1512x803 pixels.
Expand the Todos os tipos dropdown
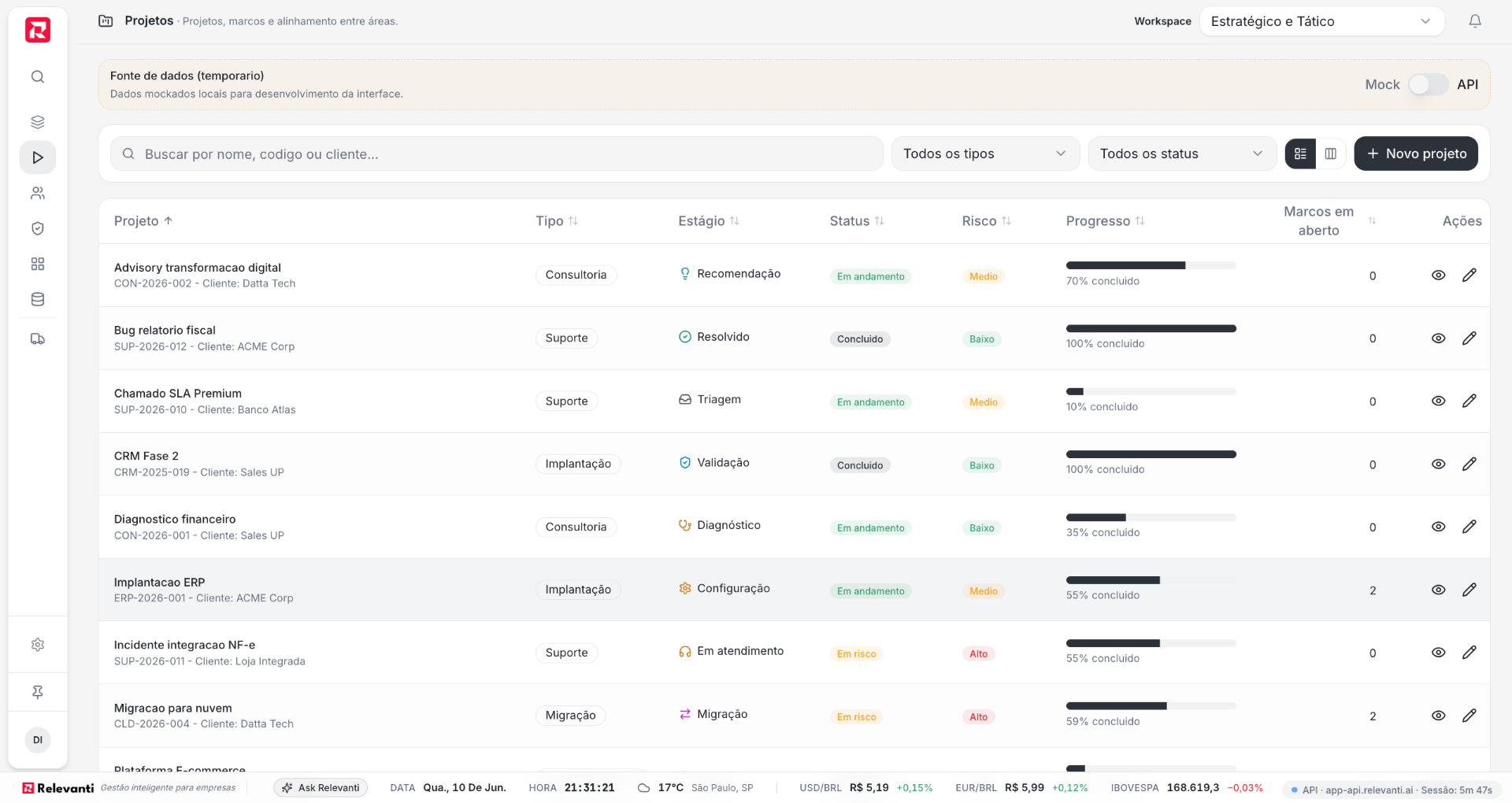[984, 154]
